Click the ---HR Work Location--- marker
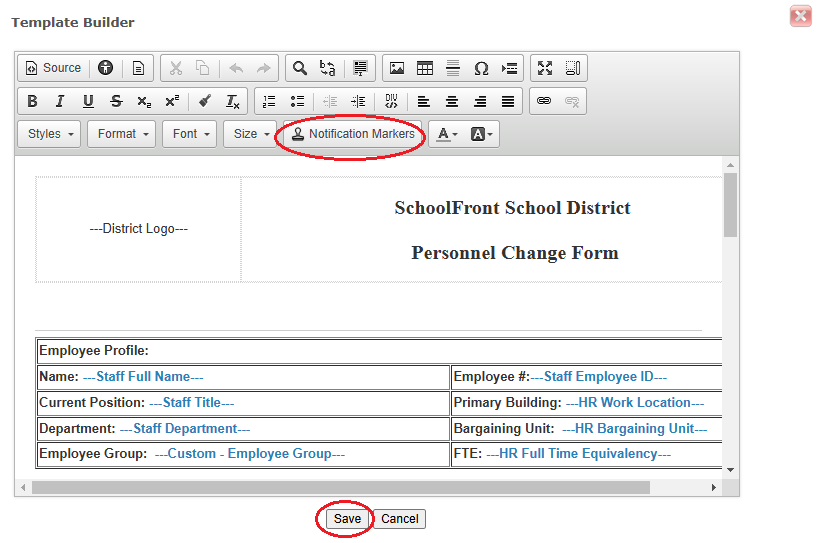 pos(635,403)
